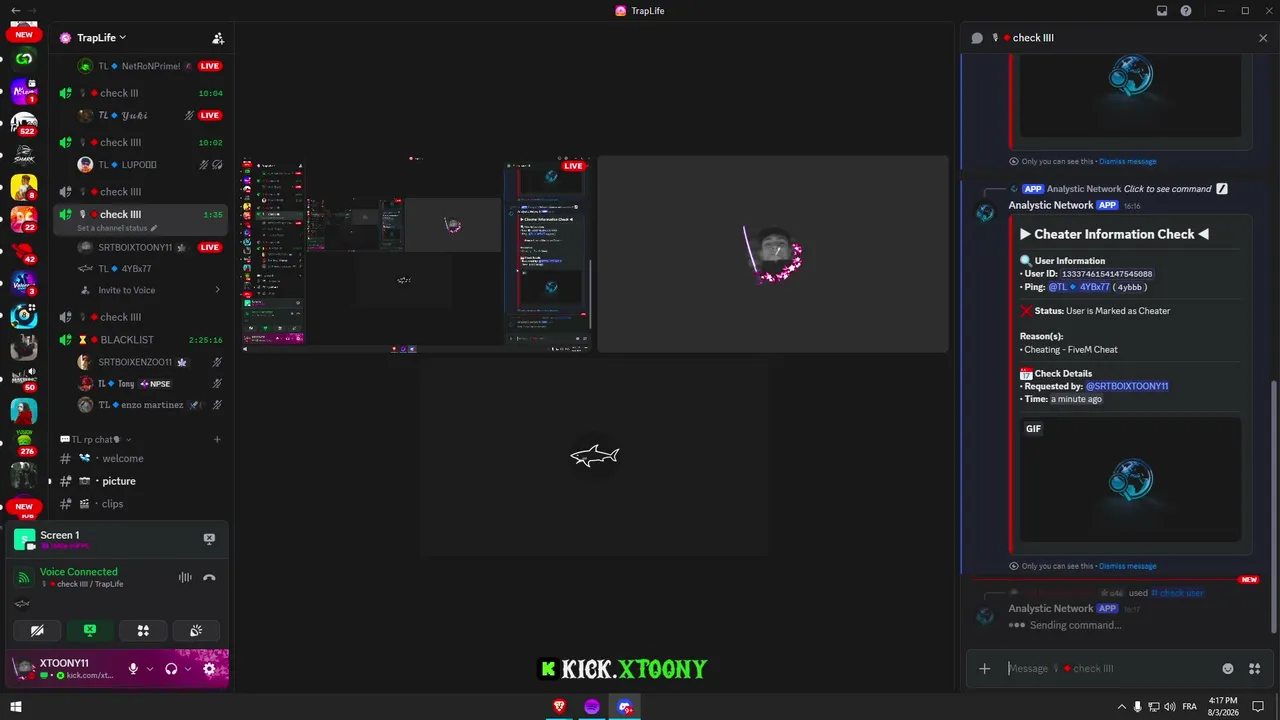Toggle screen share in the voice panel
The height and width of the screenshot is (720, 1280).
(x=90, y=630)
